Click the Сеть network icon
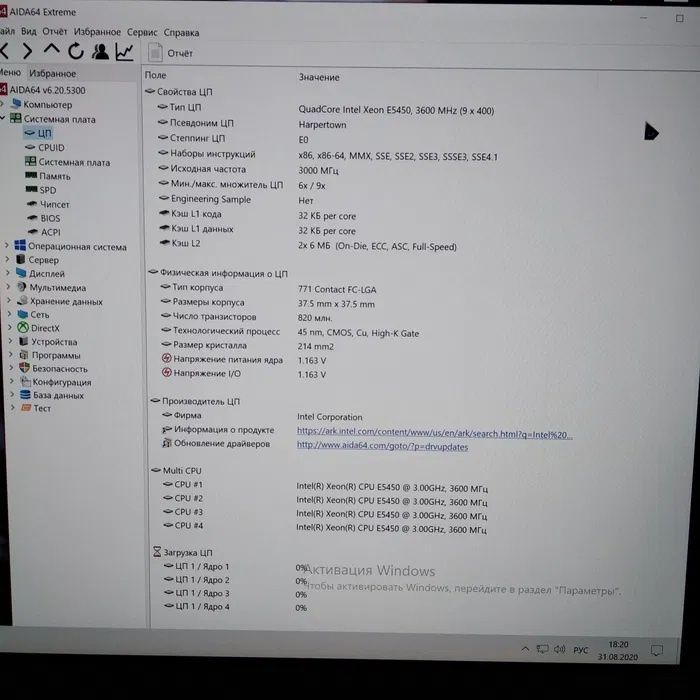This screenshot has height=700, width=700. coord(23,314)
